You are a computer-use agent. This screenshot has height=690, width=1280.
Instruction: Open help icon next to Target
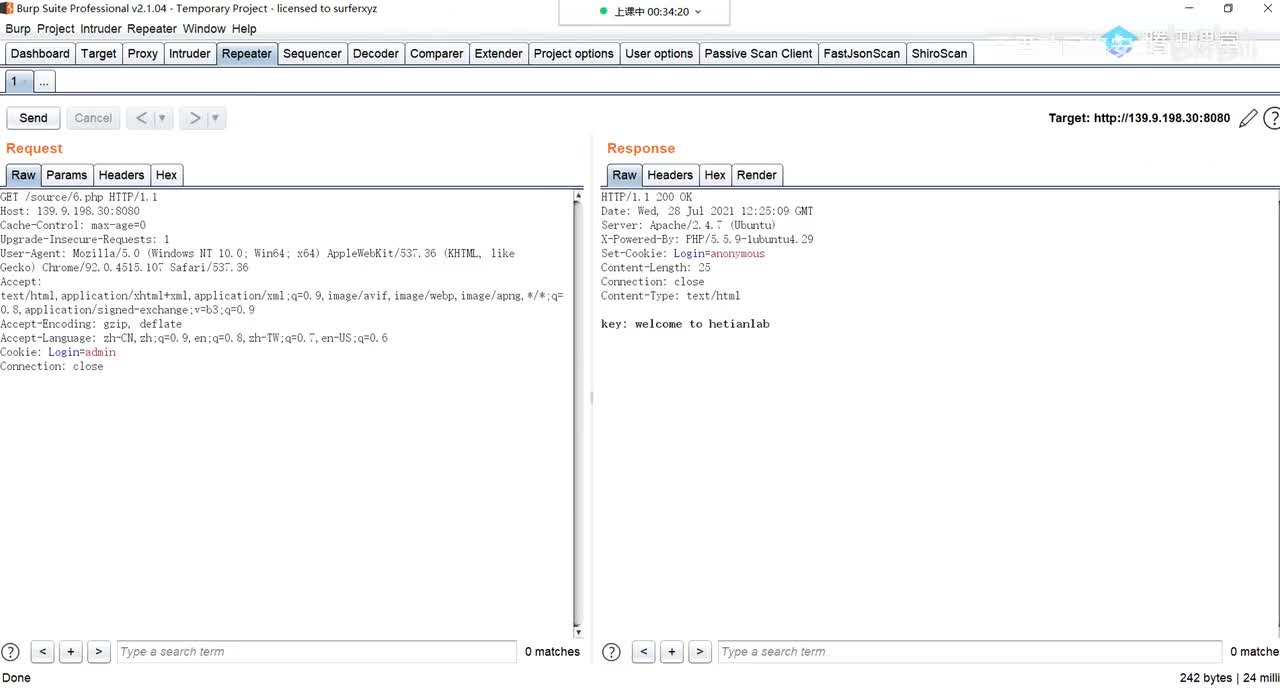coord(1272,119)
